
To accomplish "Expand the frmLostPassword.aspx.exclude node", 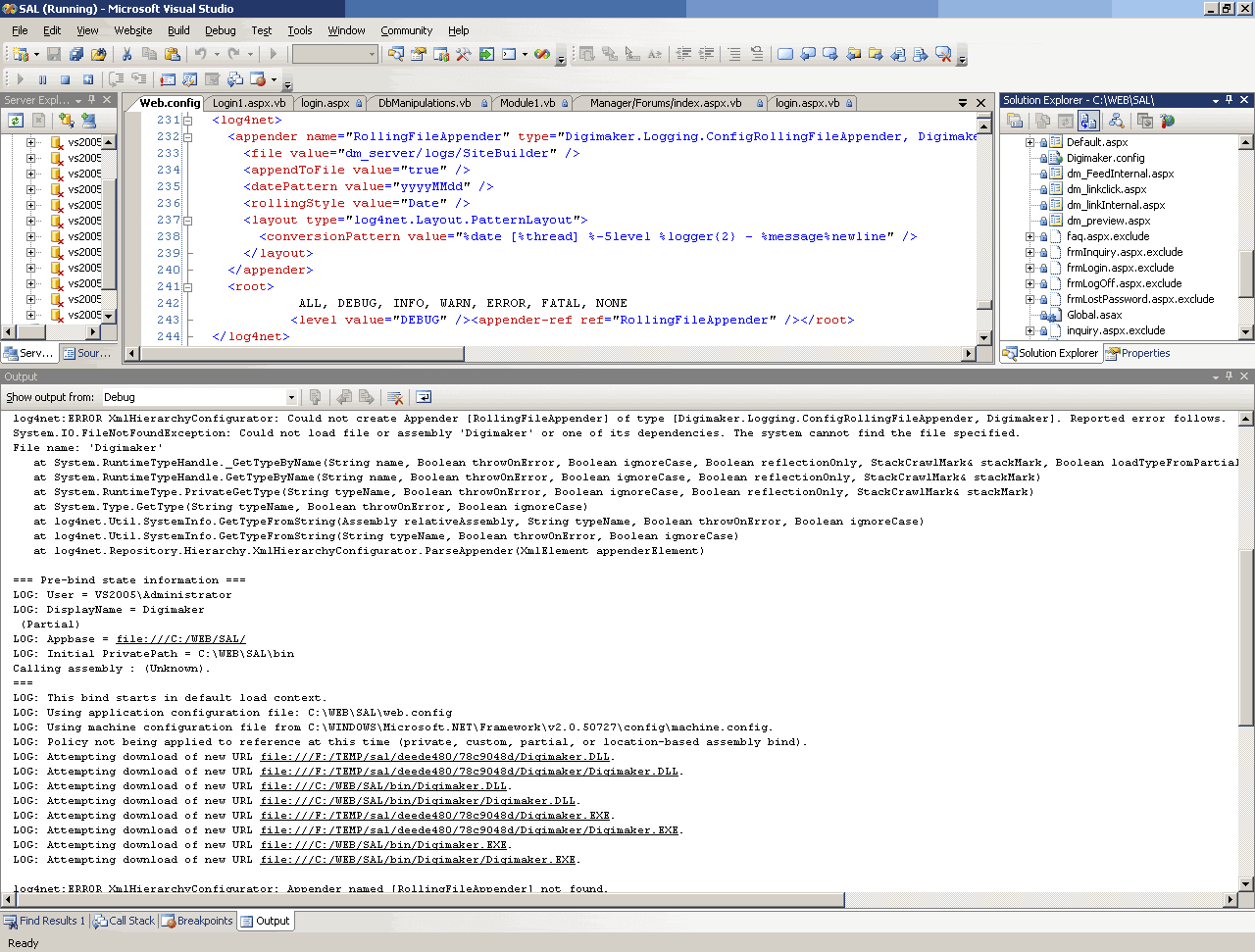I will (1029, 299).
